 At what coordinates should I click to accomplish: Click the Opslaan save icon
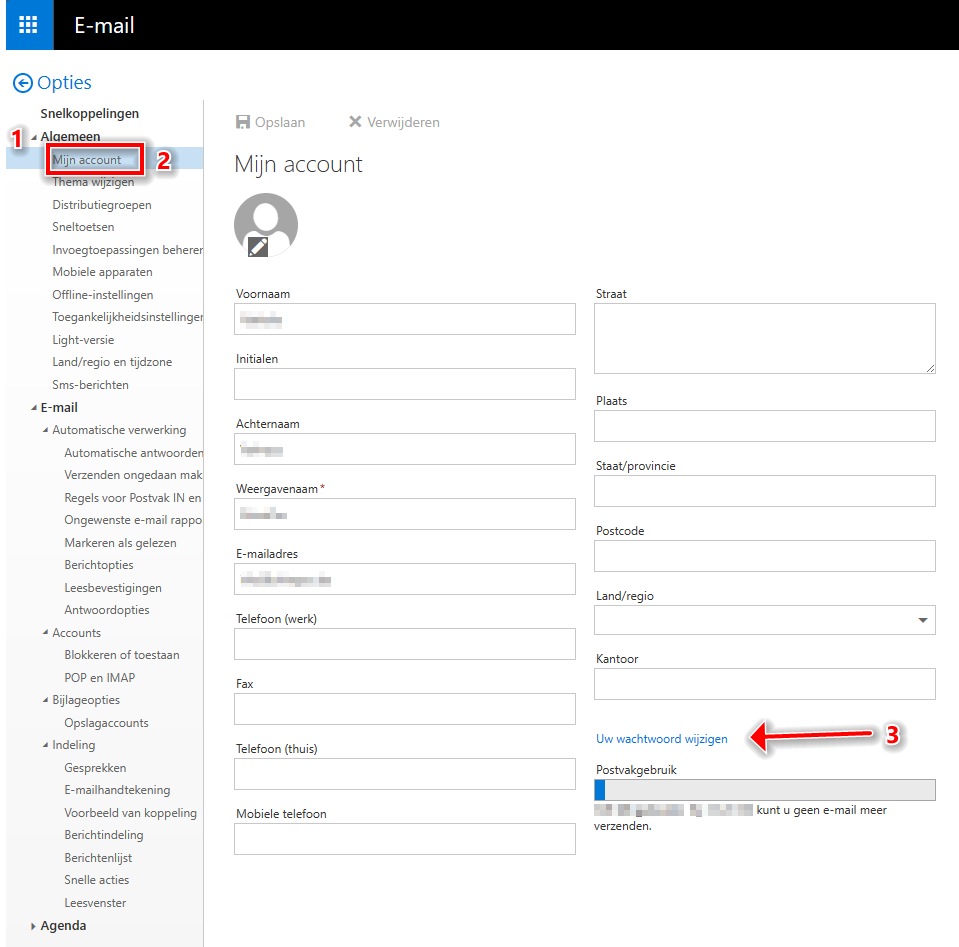click(x=243, y=122)
